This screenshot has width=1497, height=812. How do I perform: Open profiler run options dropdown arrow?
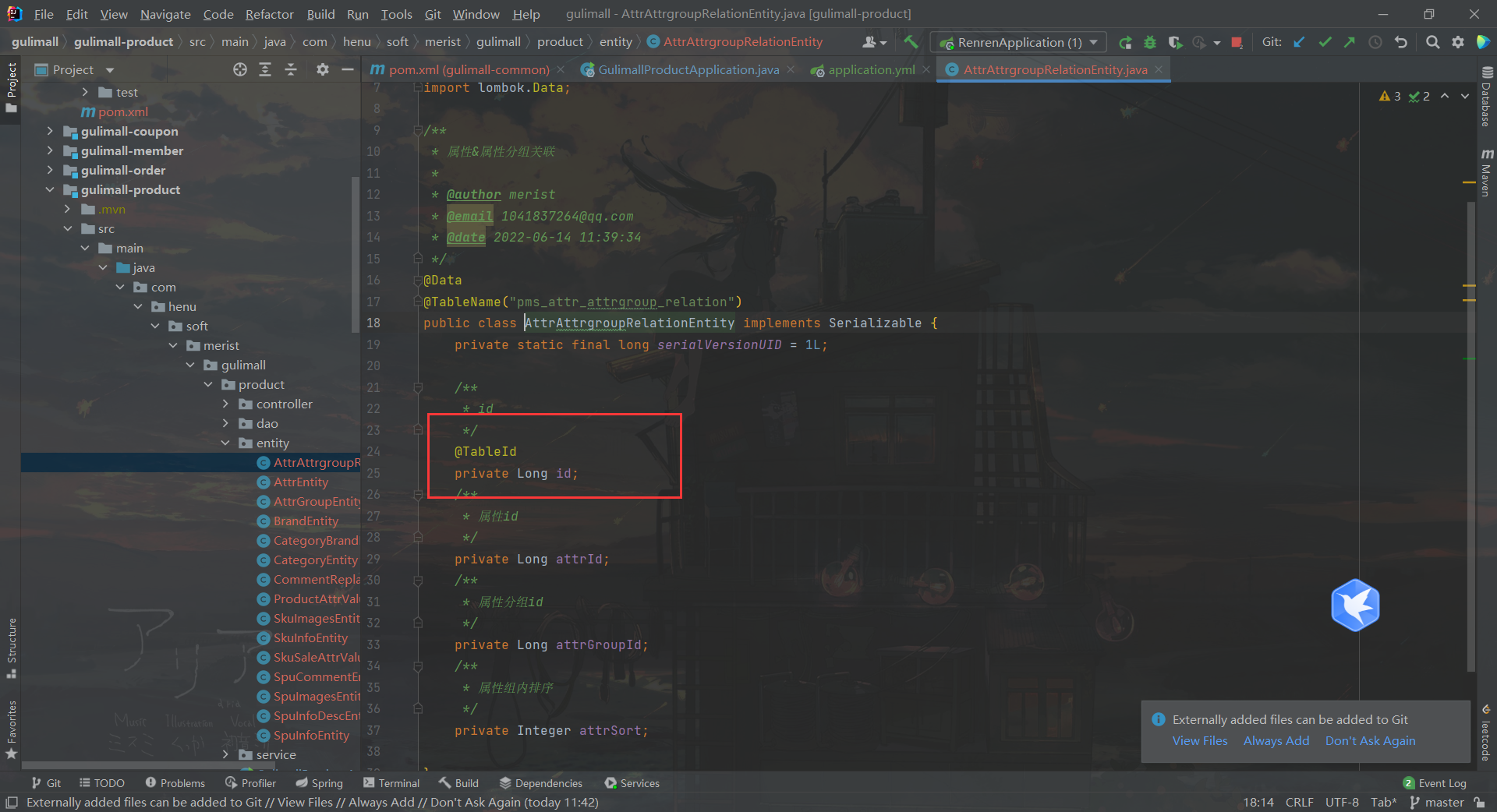coord(1217,43)
